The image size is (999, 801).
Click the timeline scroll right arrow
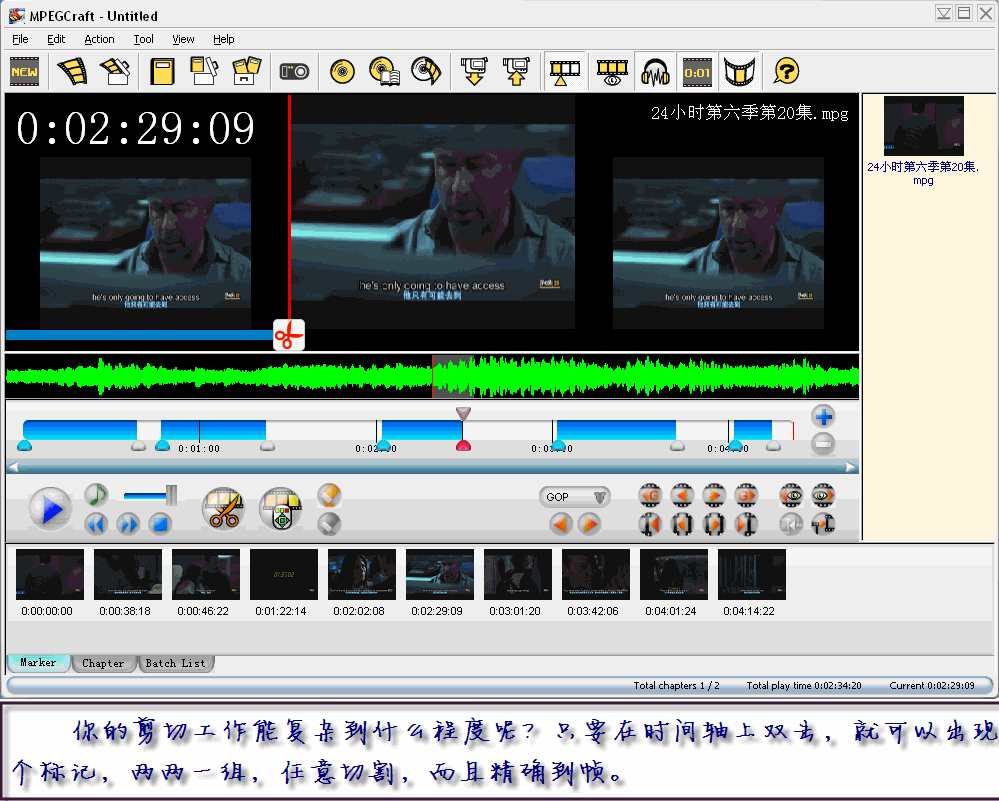[851, 468]
